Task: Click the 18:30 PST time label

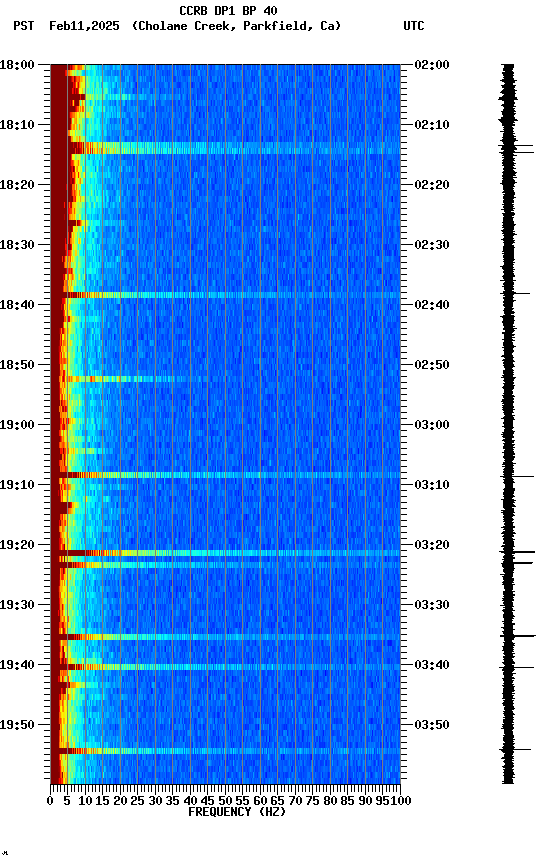Action: [x=17, y=245]
